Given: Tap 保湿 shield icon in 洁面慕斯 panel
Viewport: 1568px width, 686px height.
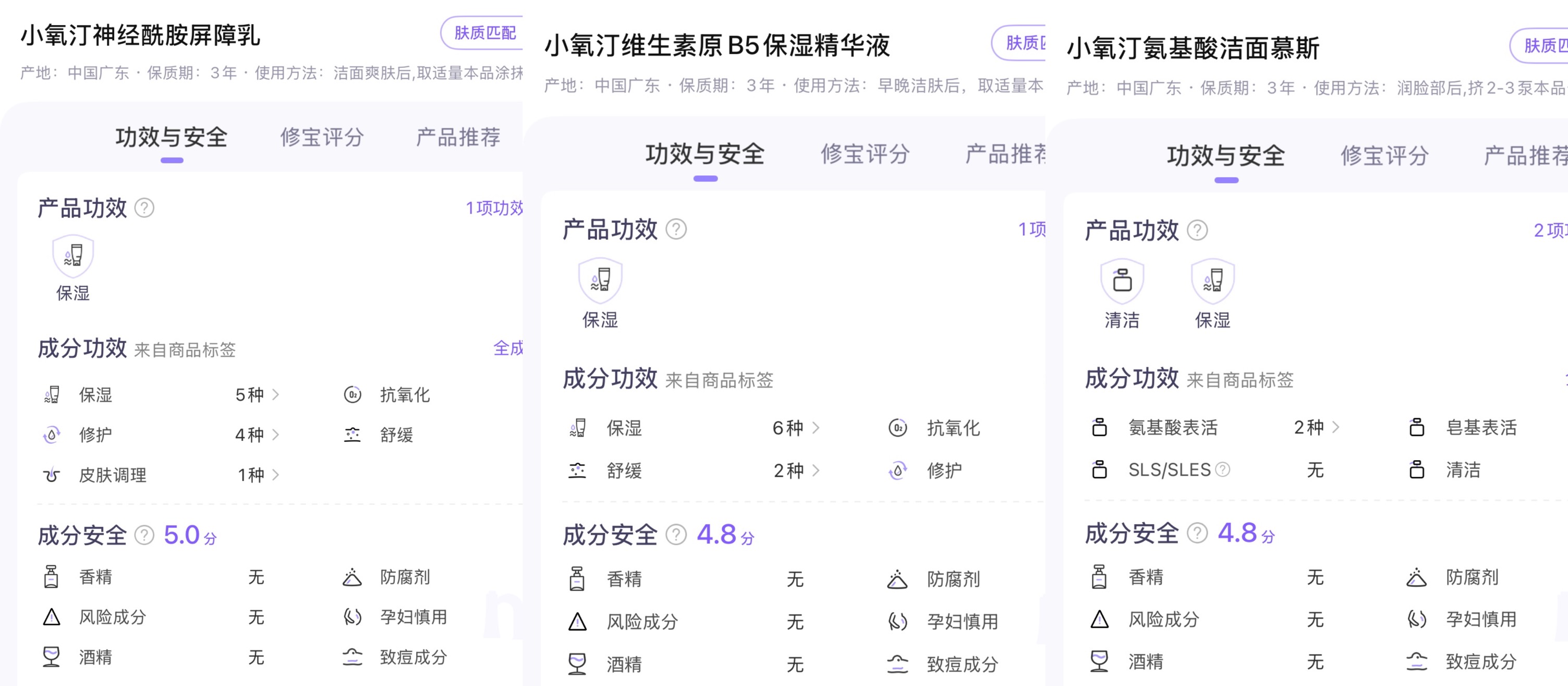Looking at the screenshot, I should pyautogui.click(x=1212, y=281).
